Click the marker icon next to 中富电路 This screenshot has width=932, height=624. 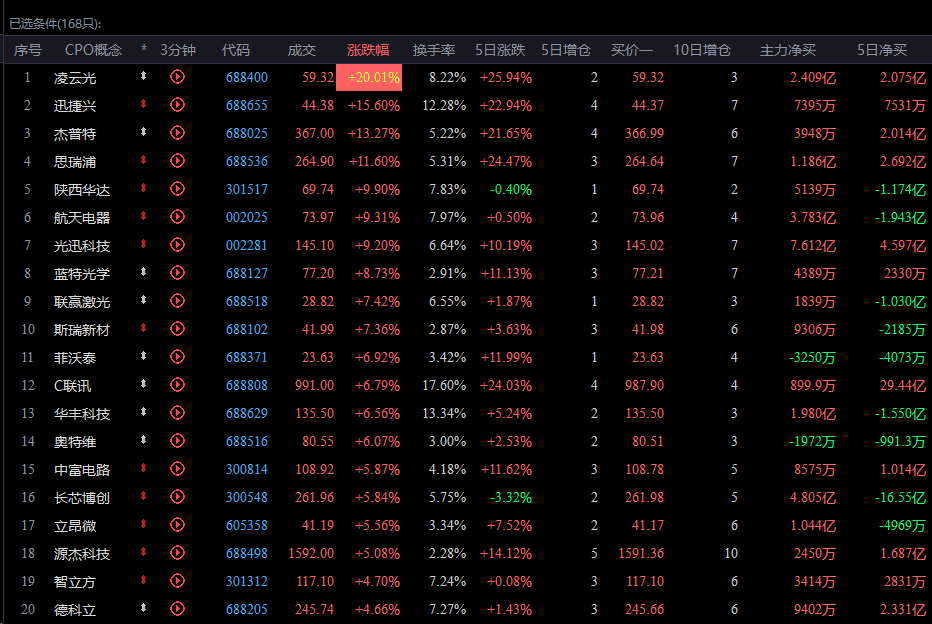point(144,469)
